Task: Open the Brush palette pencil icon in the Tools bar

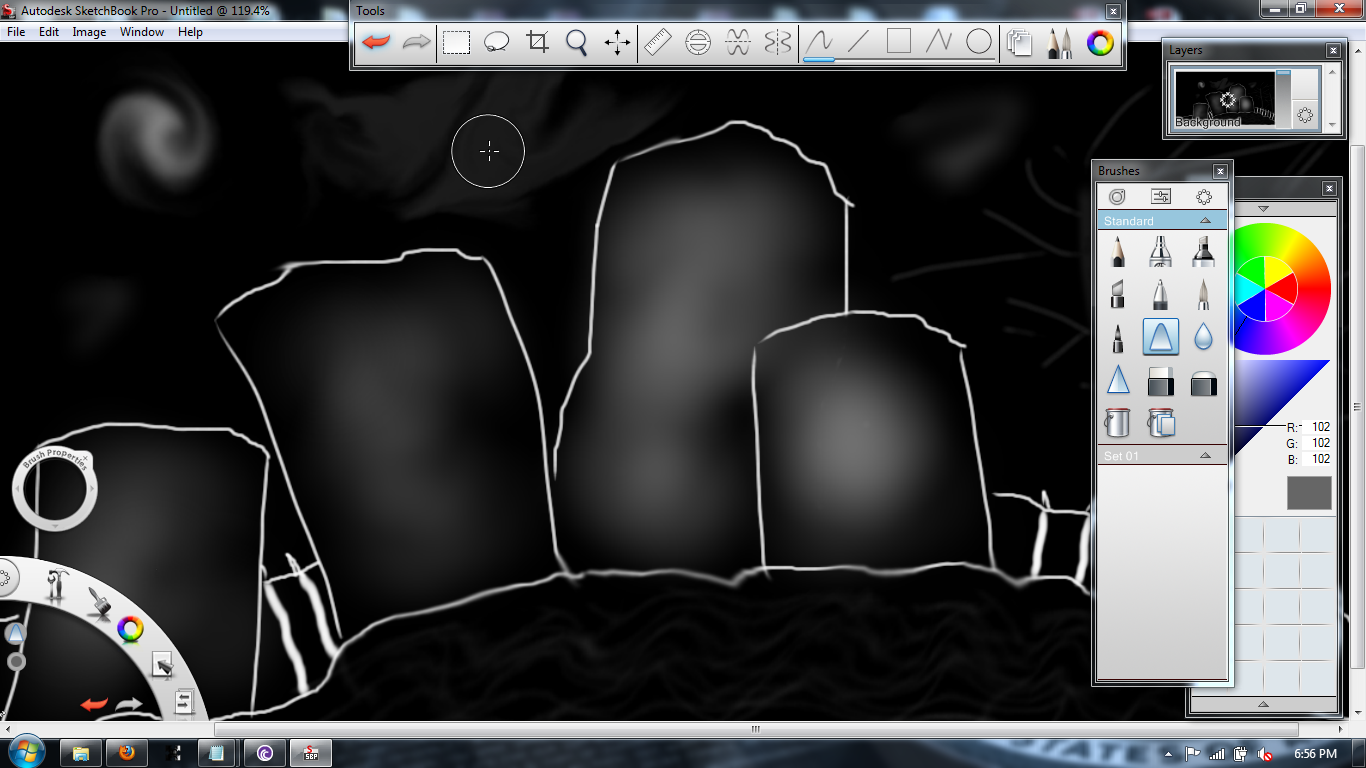Action: point(1060,42)
